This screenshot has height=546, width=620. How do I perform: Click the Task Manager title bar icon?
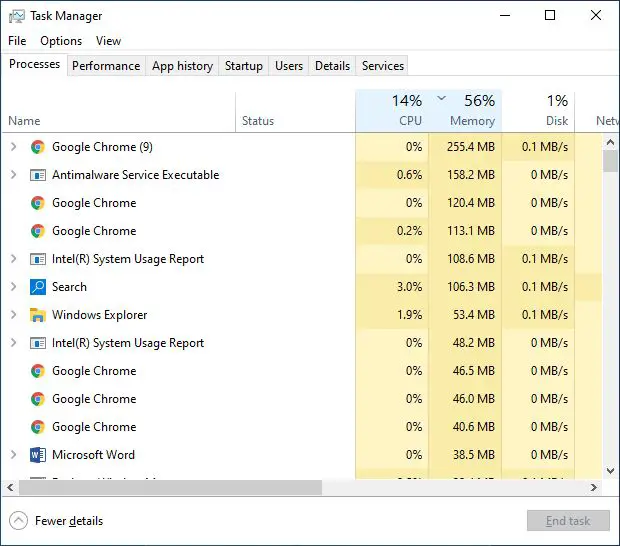click(x=16, y=16)
